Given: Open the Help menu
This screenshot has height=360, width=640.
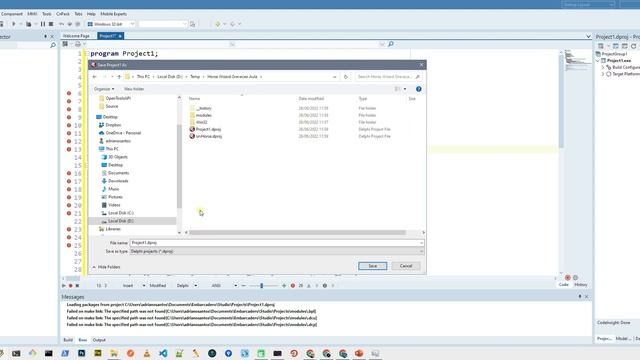Looking at the screenshot, I should (x=91, y=14).
